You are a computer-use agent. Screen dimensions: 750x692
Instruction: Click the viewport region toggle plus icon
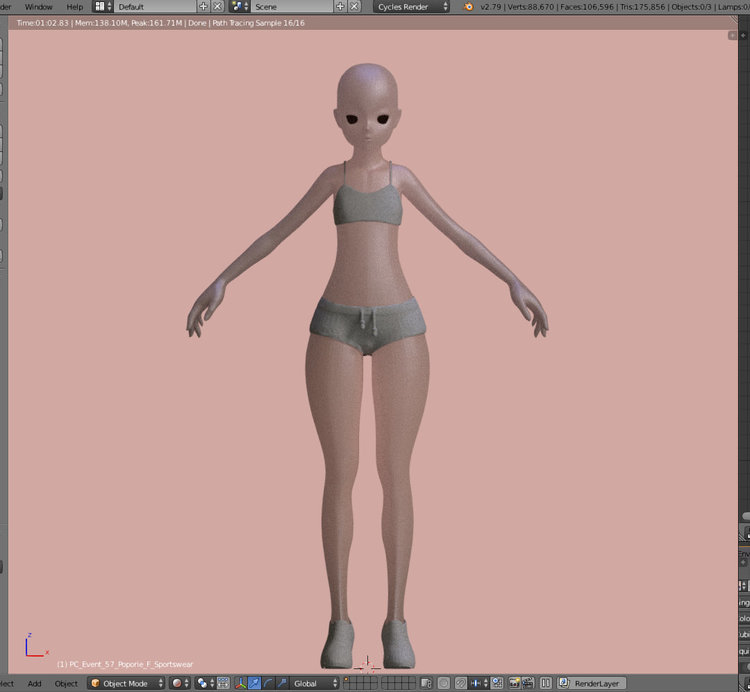click(732, 36)
